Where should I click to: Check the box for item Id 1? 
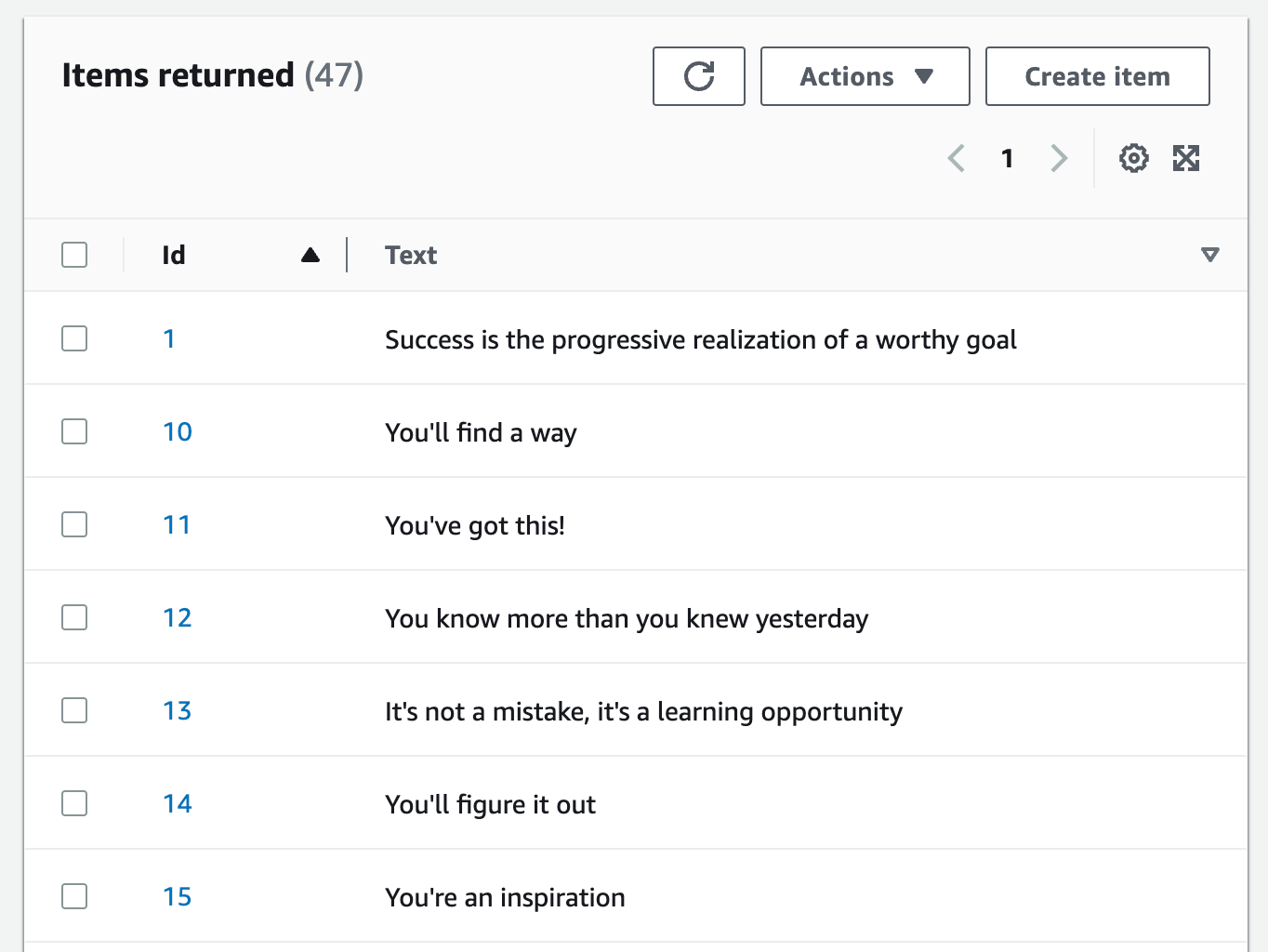coord(74,338)
